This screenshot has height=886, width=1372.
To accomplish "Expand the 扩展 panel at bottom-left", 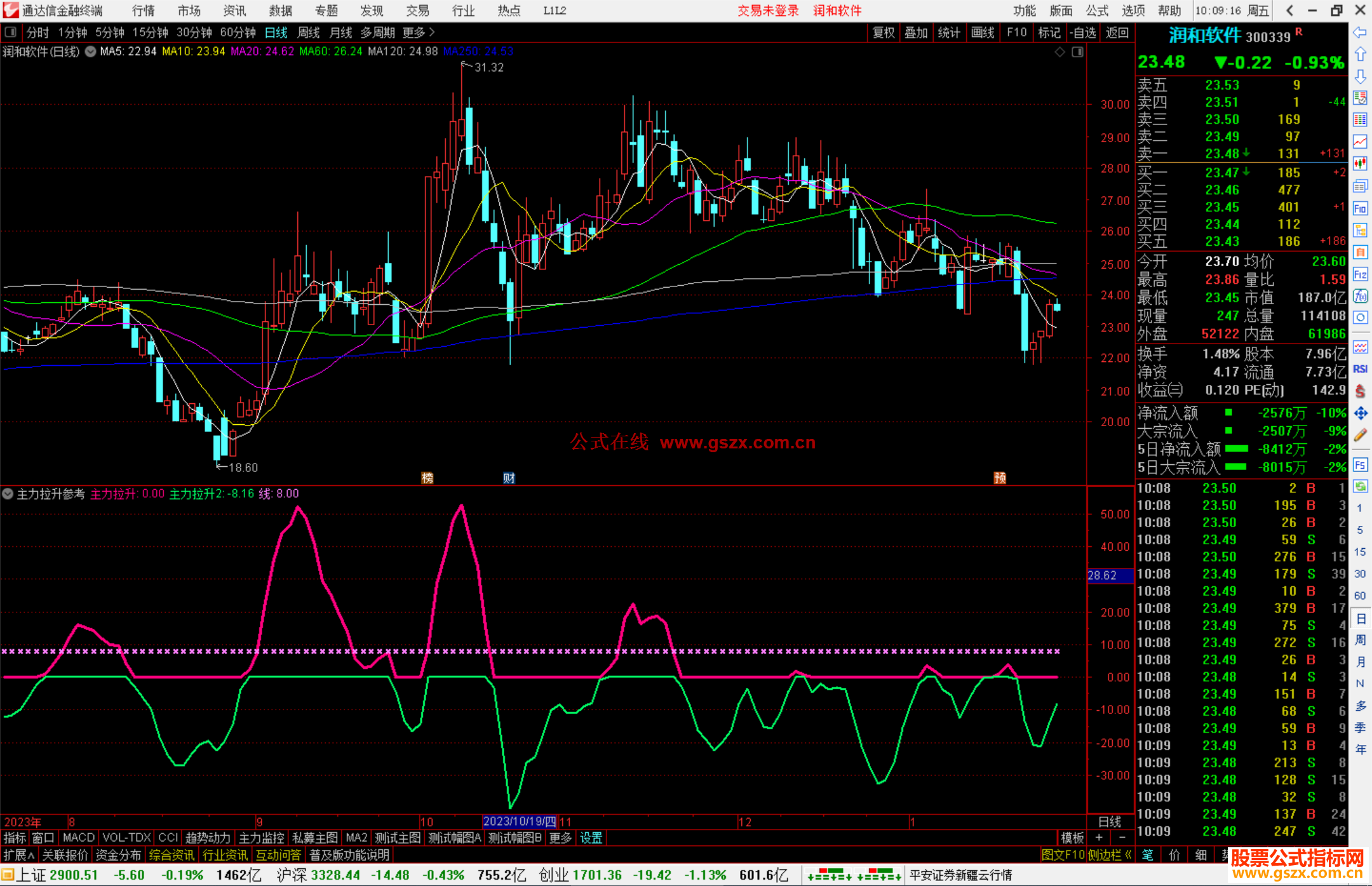I will (19, 855).
